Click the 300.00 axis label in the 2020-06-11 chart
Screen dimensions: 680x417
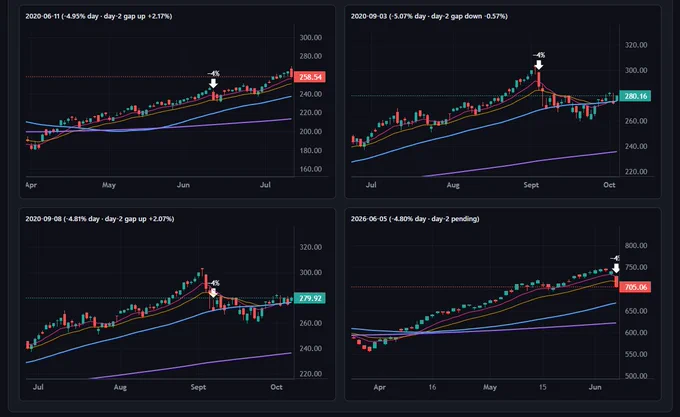[311, 38]
